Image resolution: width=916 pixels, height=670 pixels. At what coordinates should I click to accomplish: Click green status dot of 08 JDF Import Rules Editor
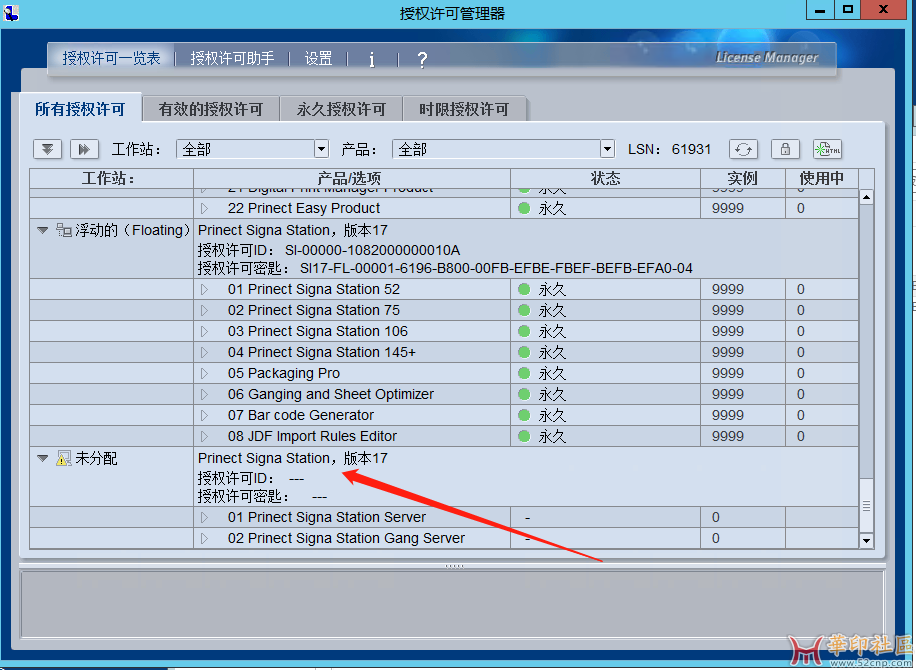[x=524, y=436]
